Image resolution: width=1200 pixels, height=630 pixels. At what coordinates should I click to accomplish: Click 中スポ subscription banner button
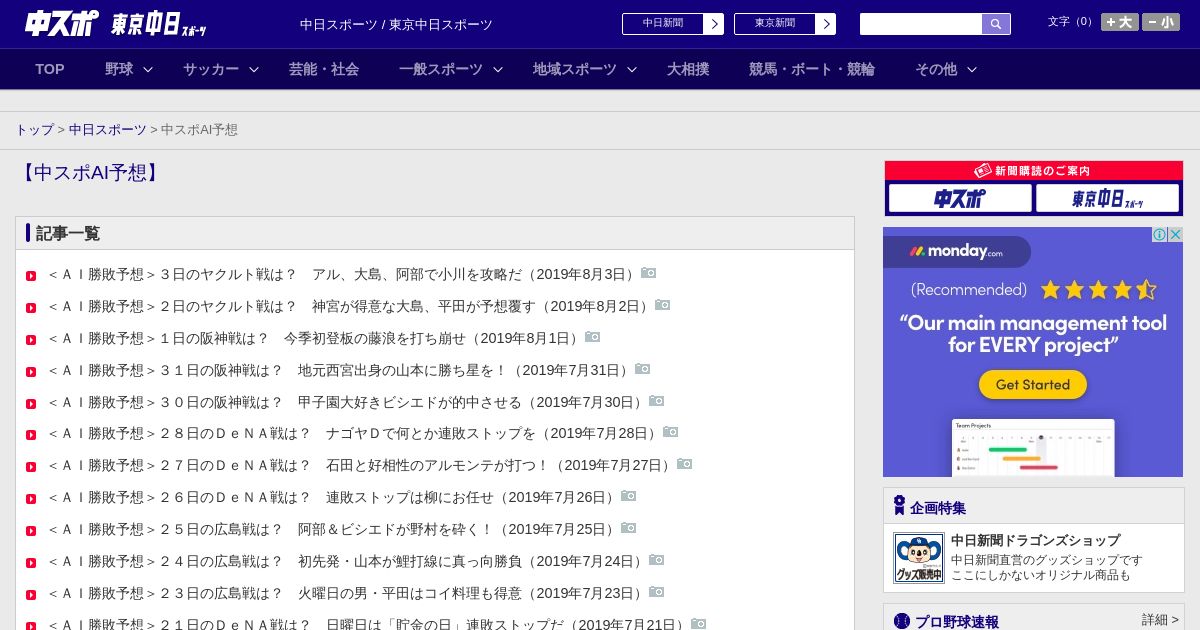pos(960,198)
